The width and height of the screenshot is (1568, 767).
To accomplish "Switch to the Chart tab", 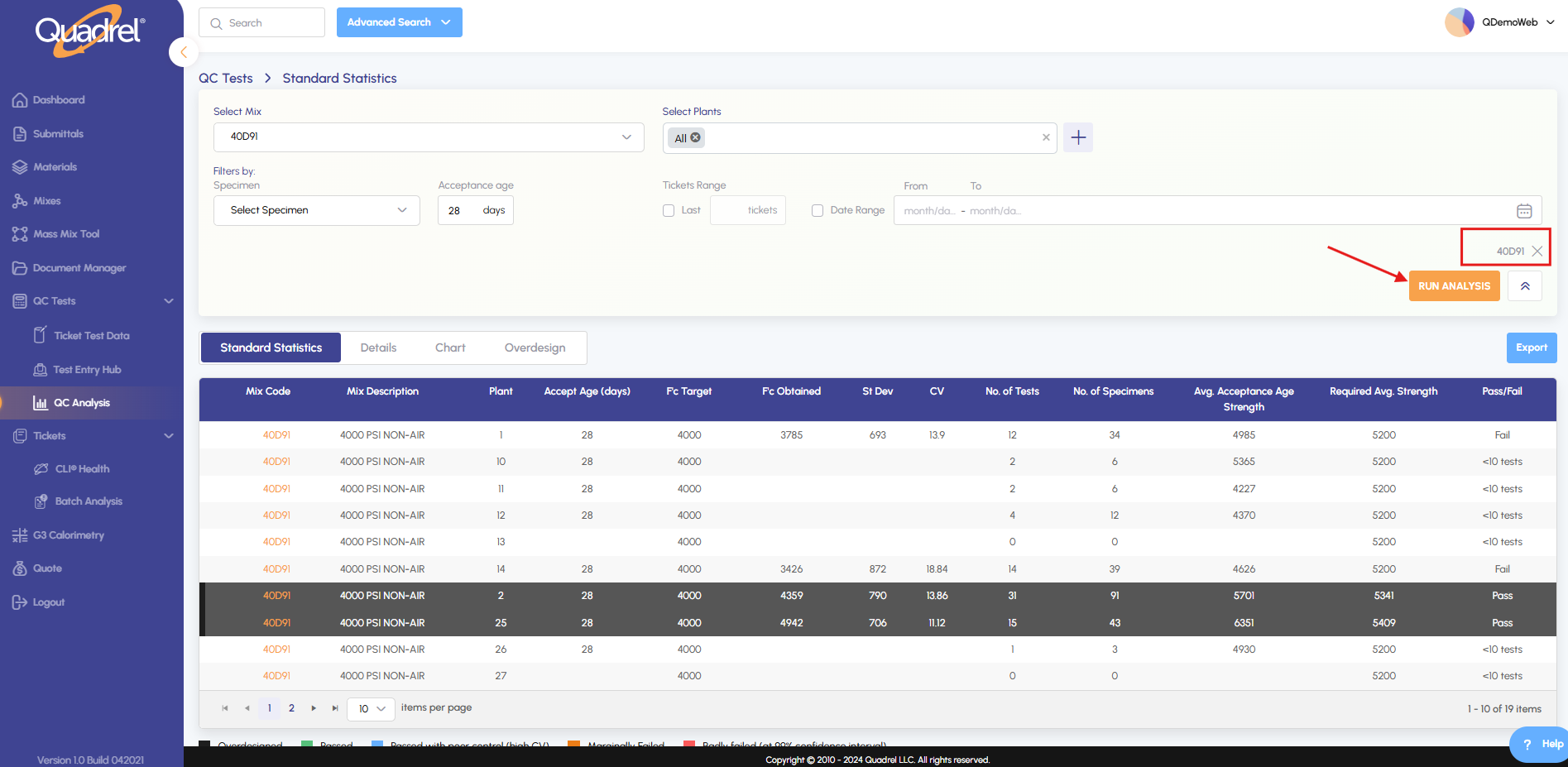I will (450, 348).
